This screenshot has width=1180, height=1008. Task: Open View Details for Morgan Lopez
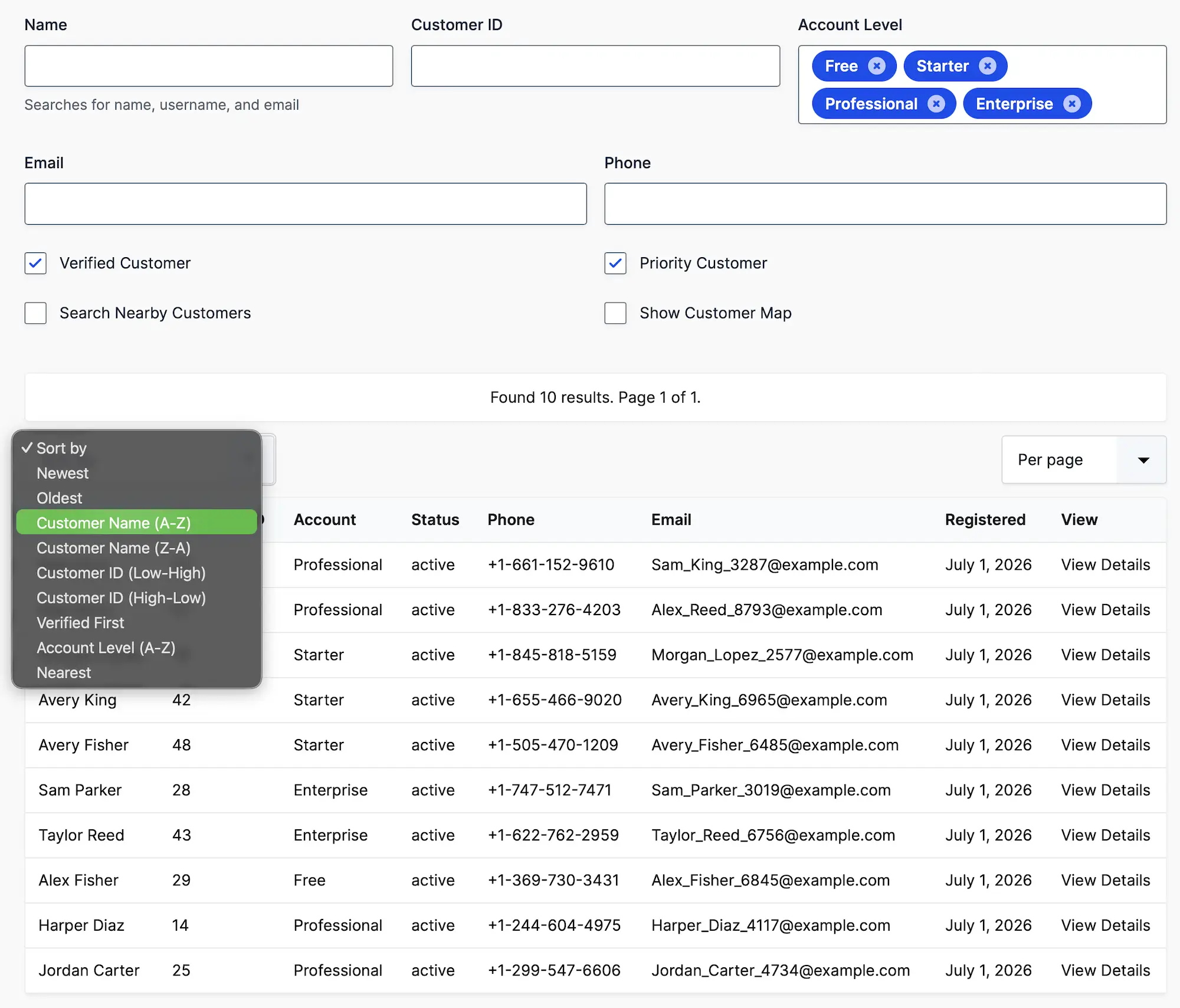(1106, 655)
